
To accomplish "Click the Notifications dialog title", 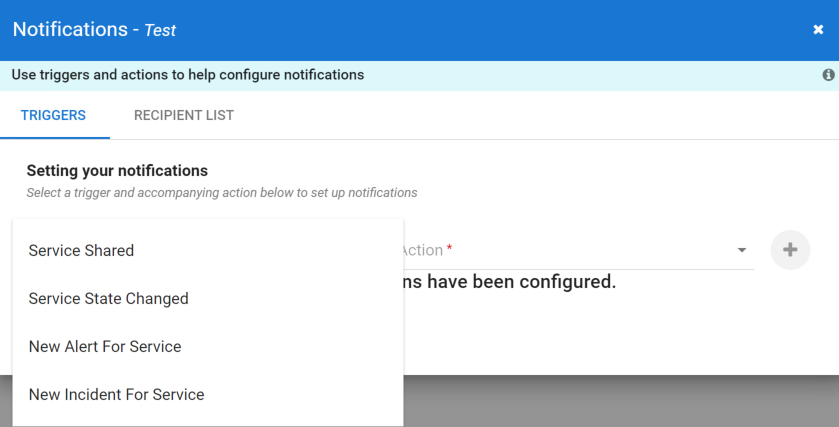I will pos(70,30).
